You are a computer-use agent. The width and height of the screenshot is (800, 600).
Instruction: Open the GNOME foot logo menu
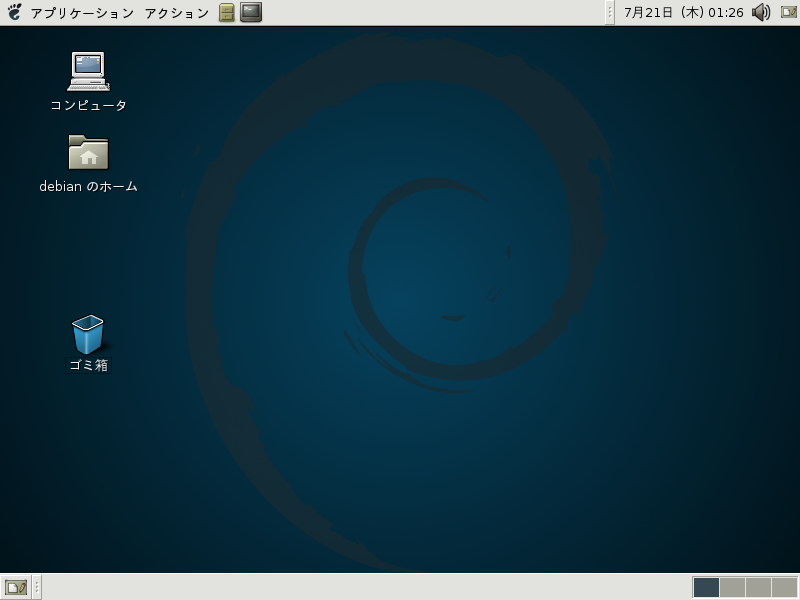(x=15, y=12)
